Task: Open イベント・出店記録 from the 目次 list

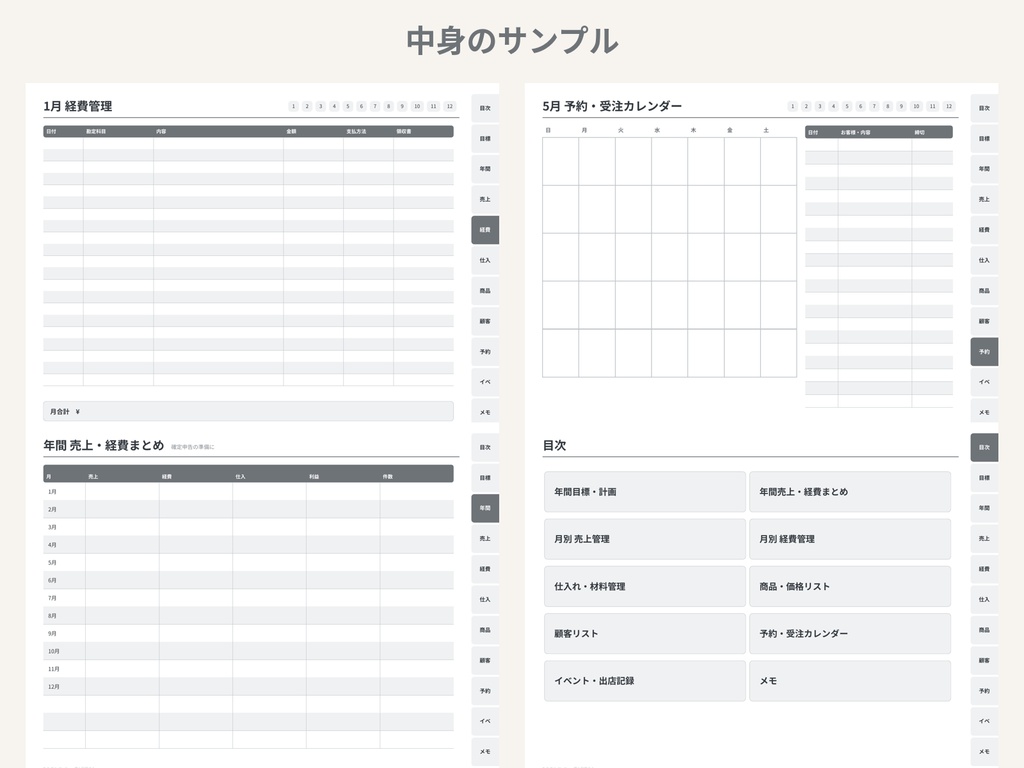Action: click(x=645, y=680)
